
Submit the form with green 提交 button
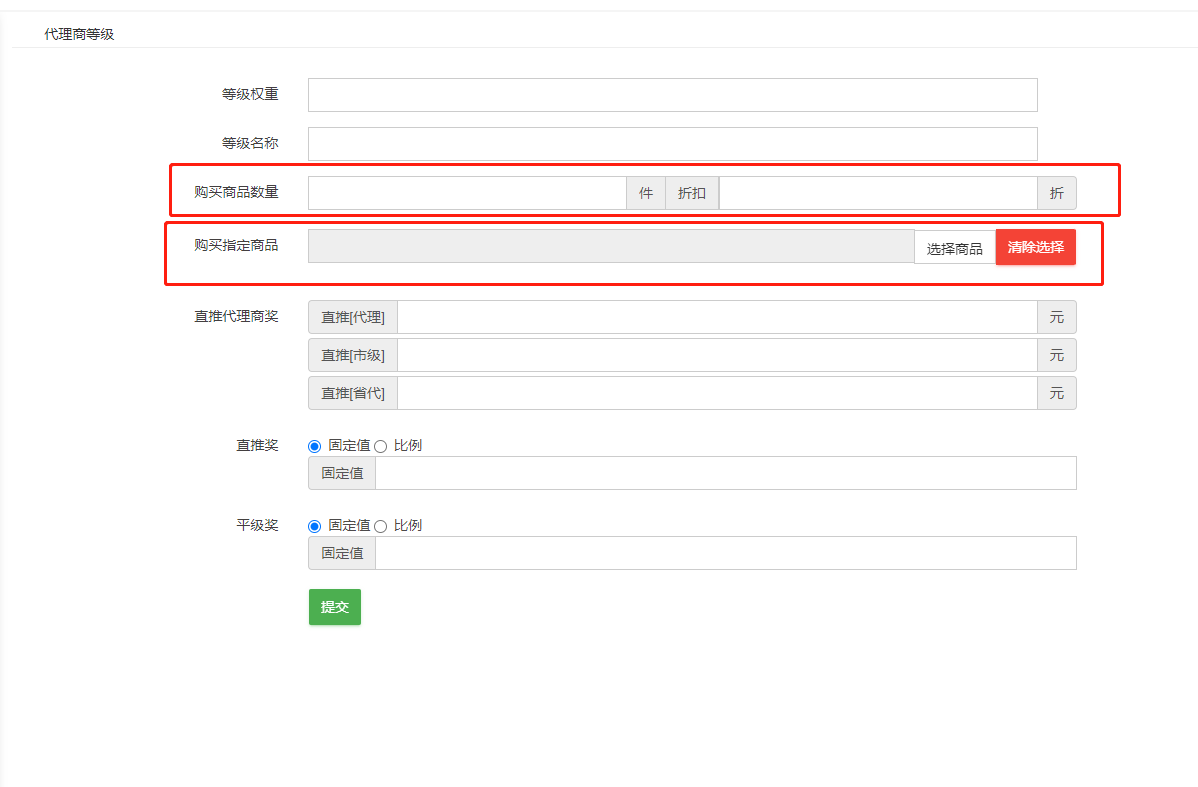(x=334, y=607)
